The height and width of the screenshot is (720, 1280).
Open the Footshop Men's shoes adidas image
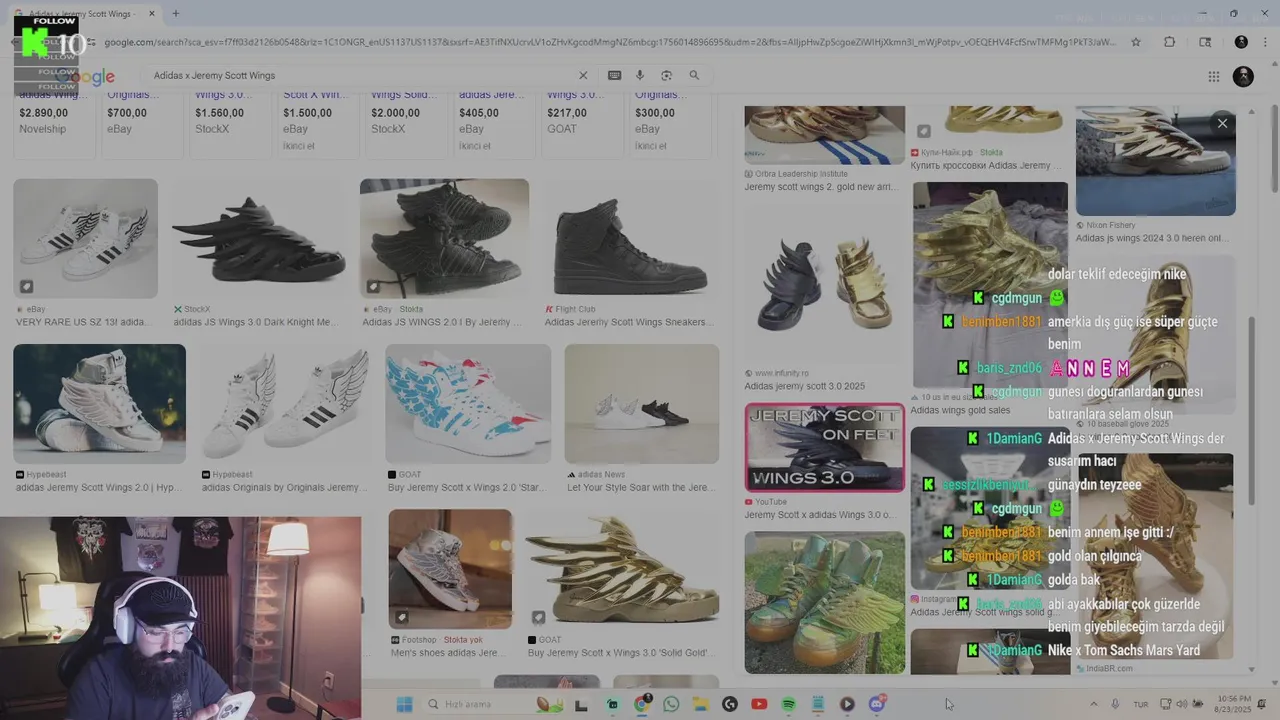[450, 569]
